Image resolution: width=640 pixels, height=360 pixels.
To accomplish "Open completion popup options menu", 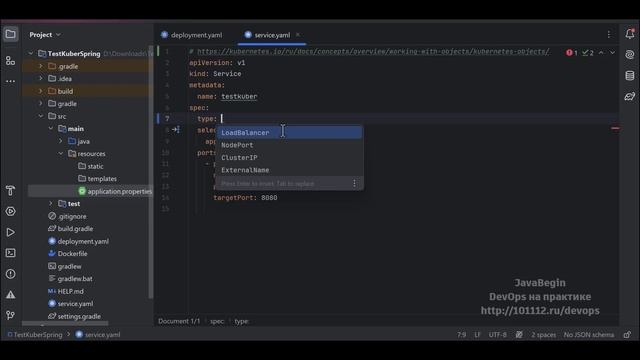I will coord(354,183).
